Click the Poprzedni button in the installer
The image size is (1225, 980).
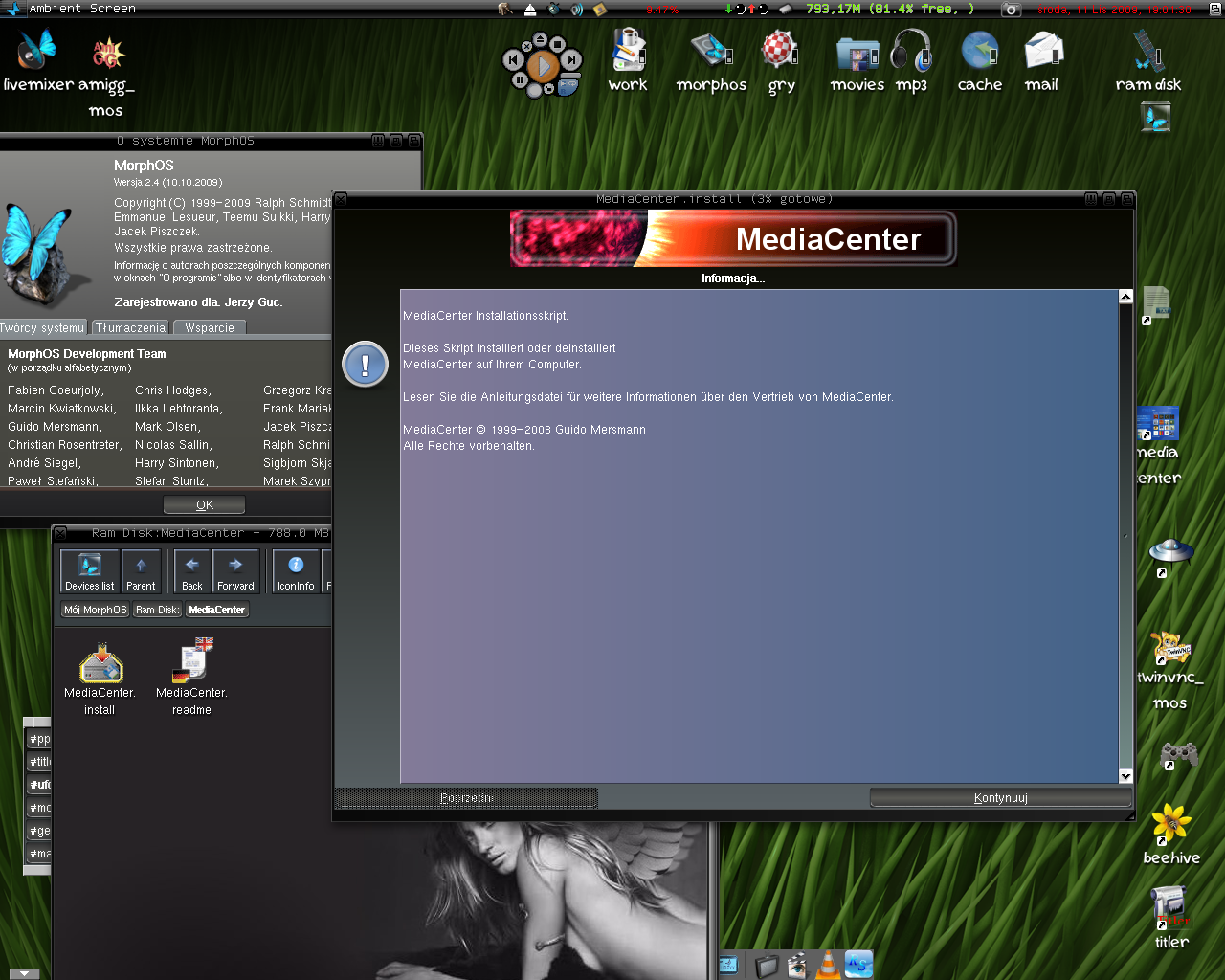pos(466,798)
